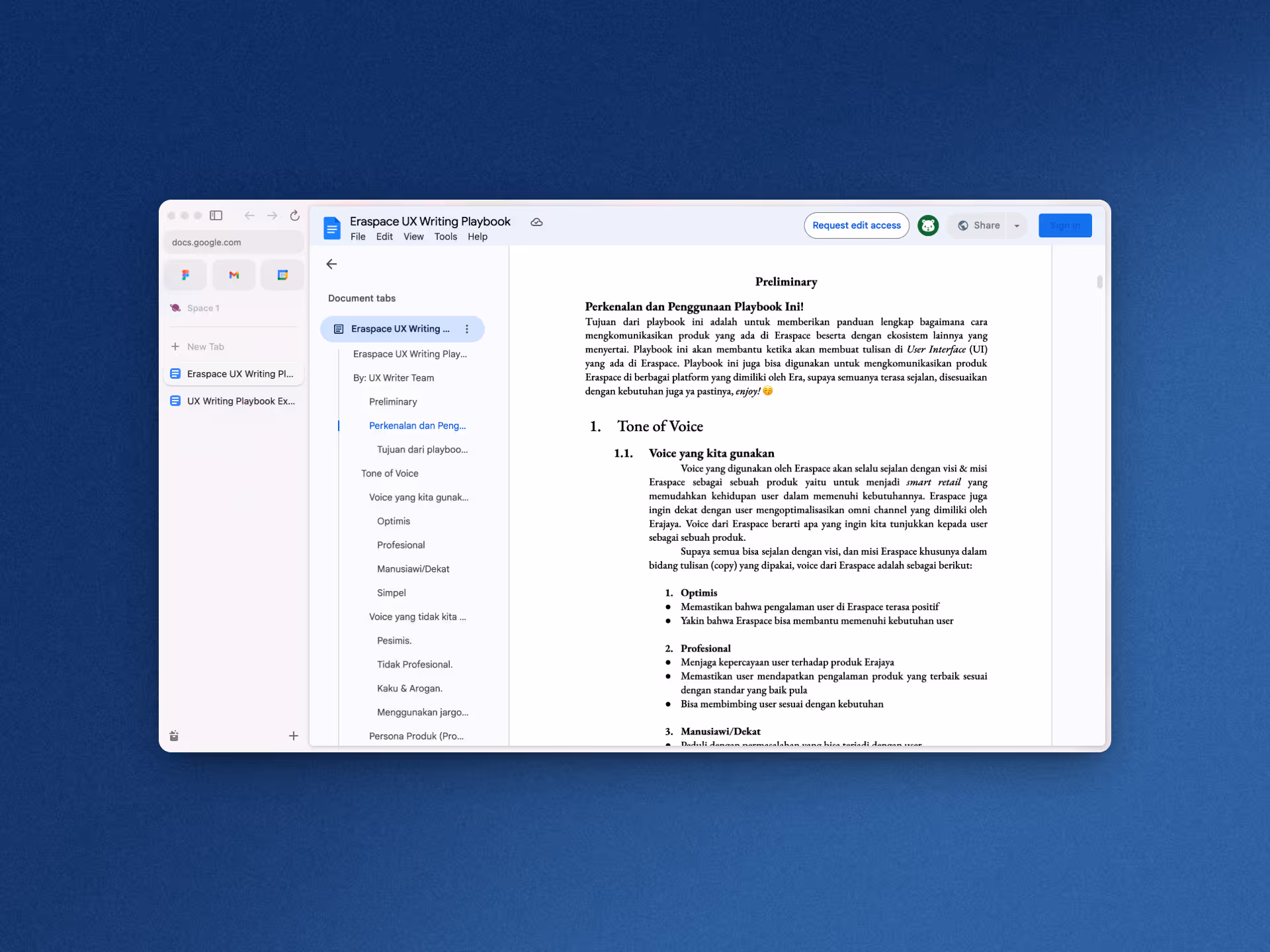Screen dimensions: 1270x952
Task: Open the View menu
Action: (413, 237)
